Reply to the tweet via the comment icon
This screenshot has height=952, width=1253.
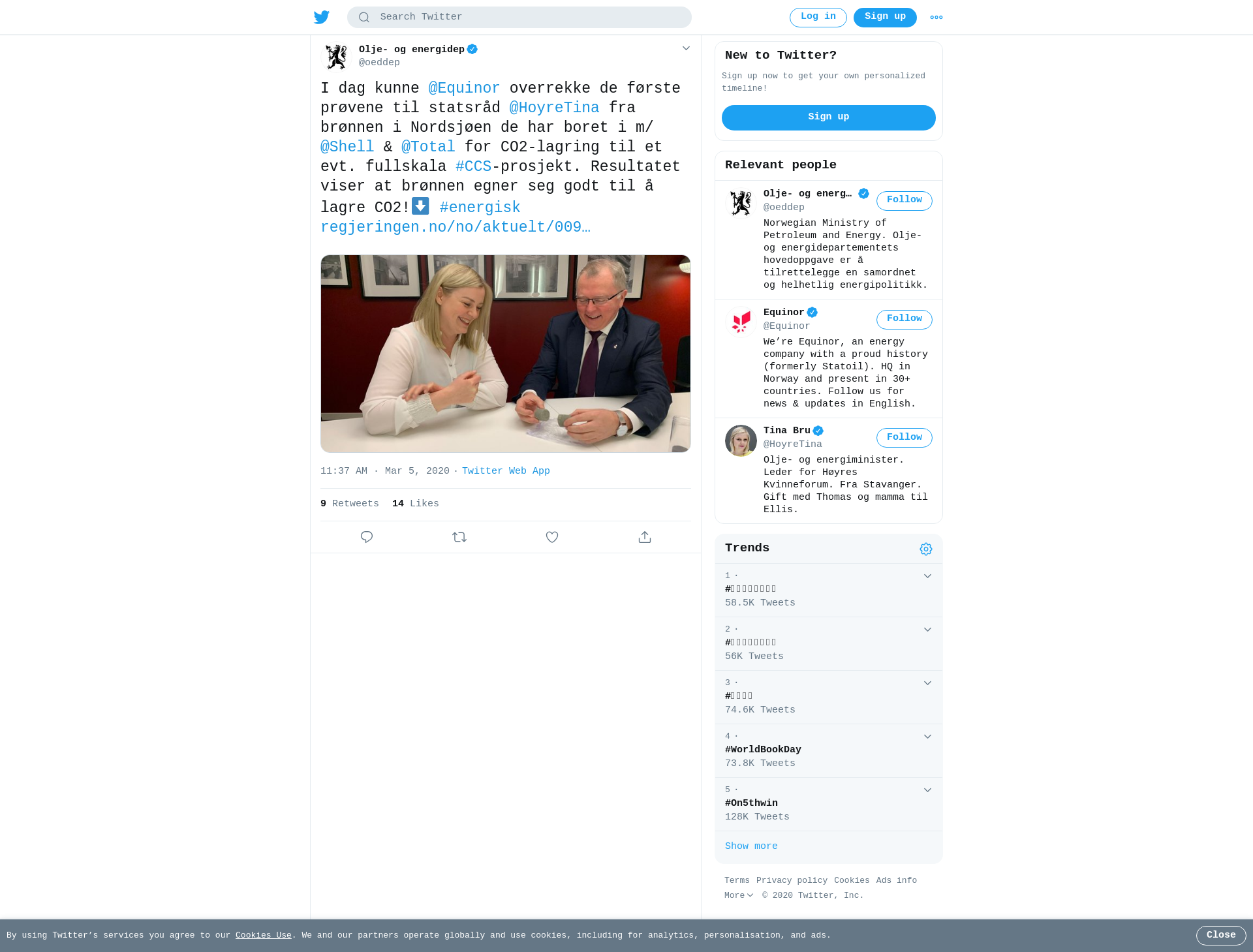coord(367,537)
